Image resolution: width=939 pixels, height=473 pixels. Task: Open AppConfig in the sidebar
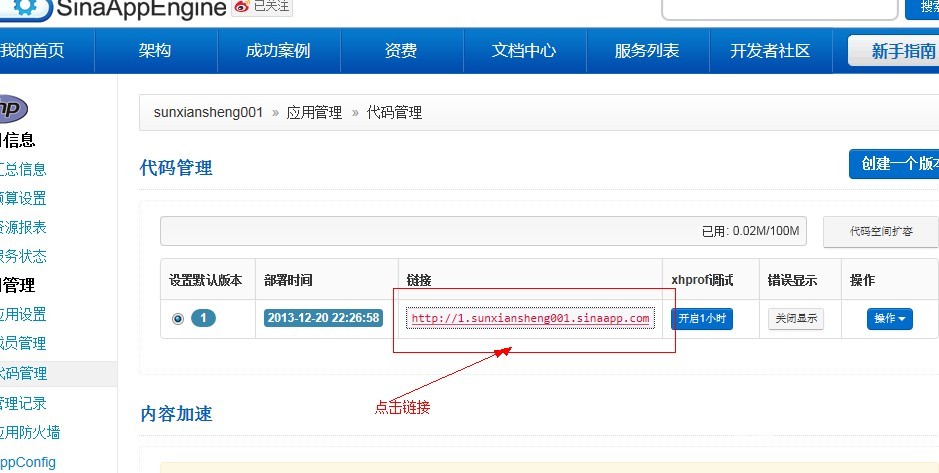click(x=28, y=462)
